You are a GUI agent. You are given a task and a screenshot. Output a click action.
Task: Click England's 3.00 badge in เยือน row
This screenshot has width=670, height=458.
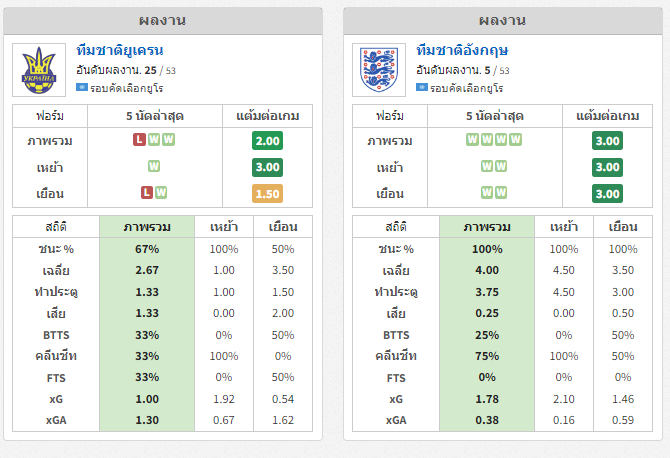tap(607, 194)
